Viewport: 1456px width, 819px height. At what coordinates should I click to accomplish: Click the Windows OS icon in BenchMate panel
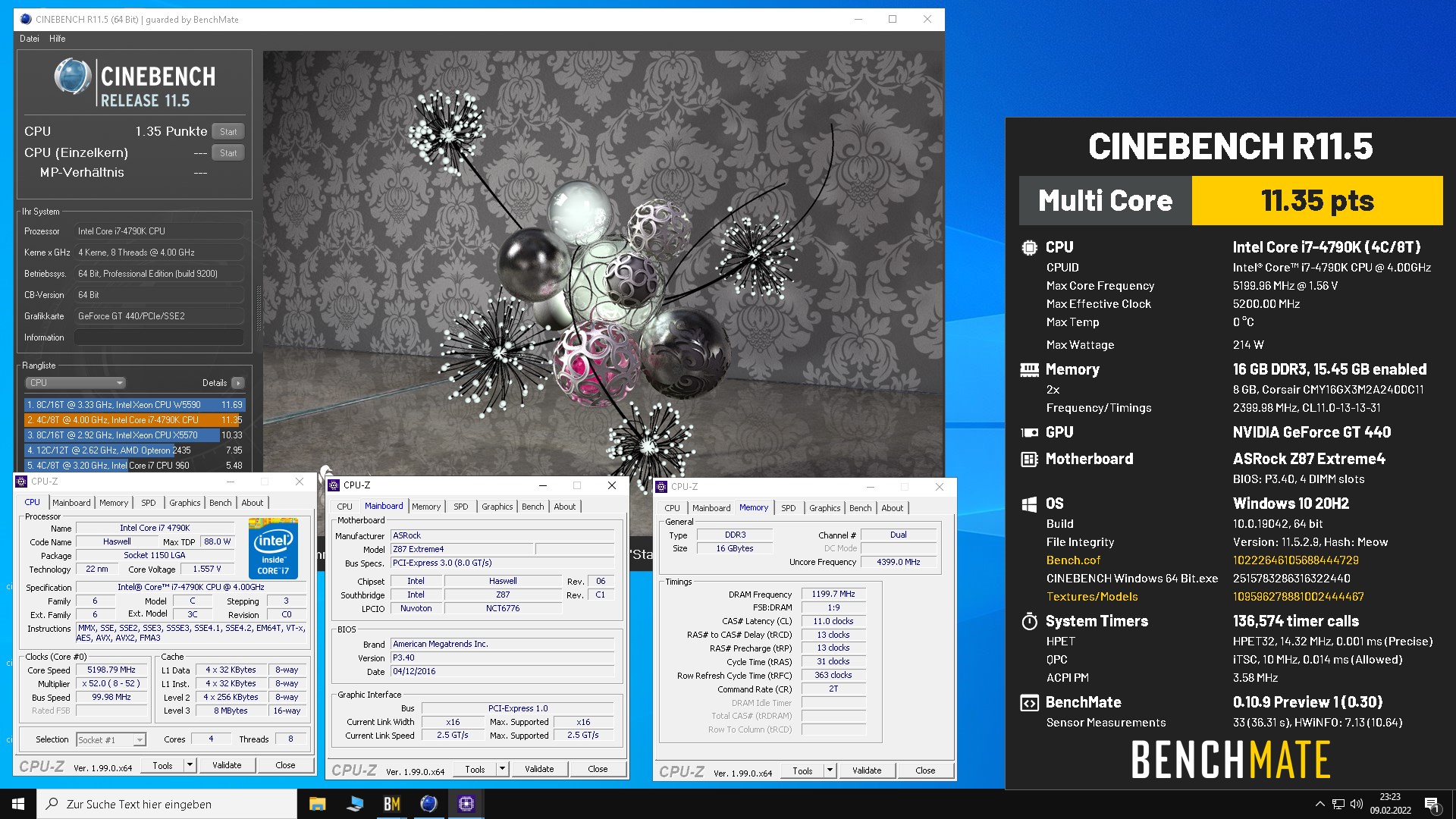pyautogui.click(x=1029, y=504)
